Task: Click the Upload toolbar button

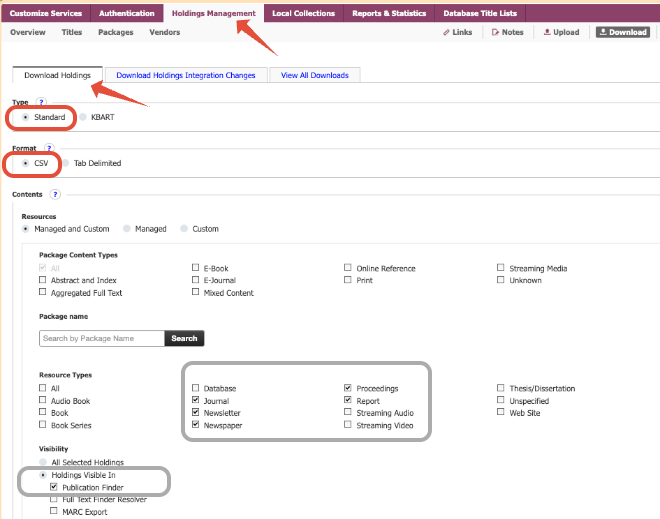Action: click(x=562, y=32)
